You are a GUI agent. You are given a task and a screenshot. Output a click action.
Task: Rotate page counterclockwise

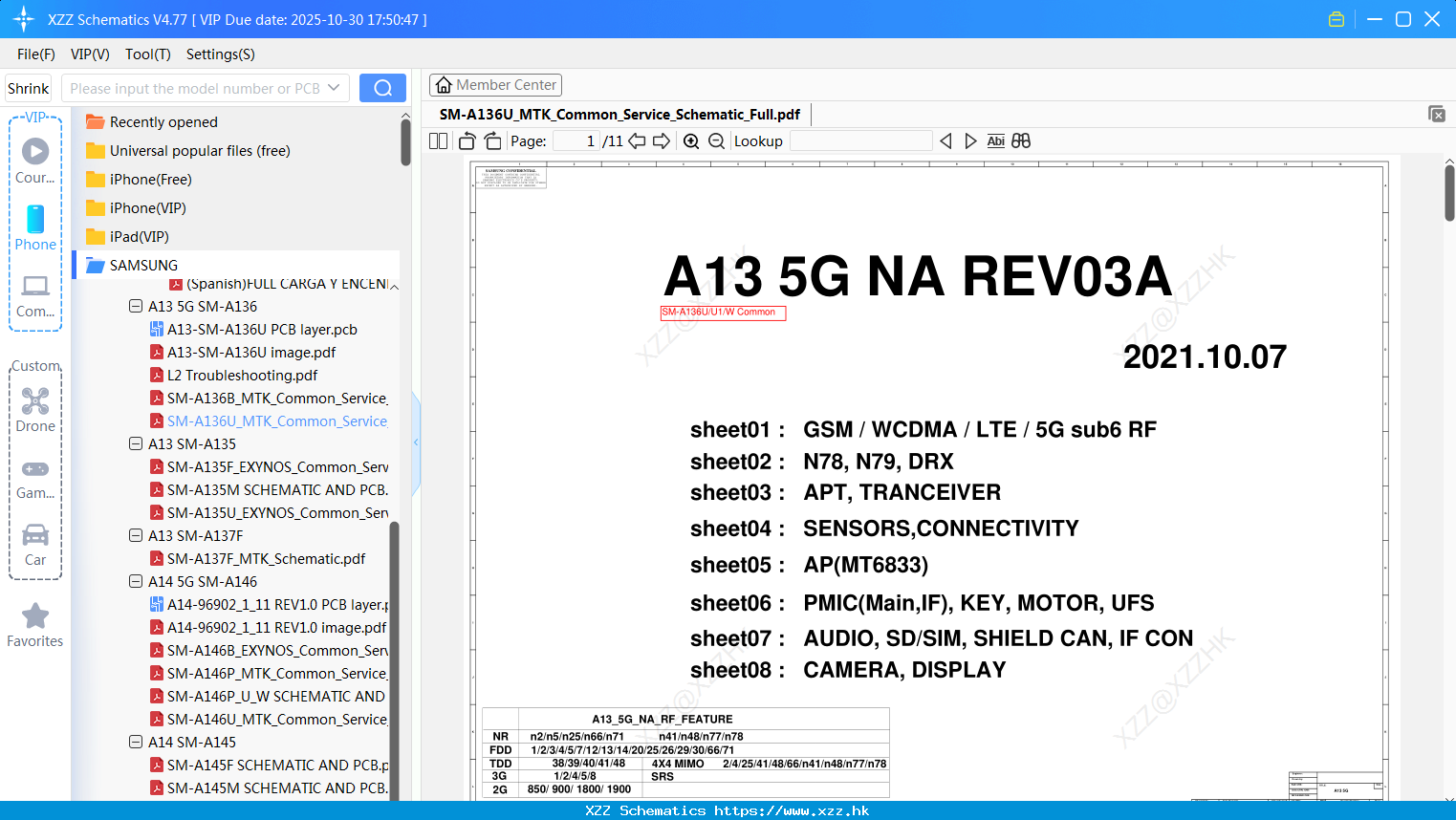pos(467,141)
